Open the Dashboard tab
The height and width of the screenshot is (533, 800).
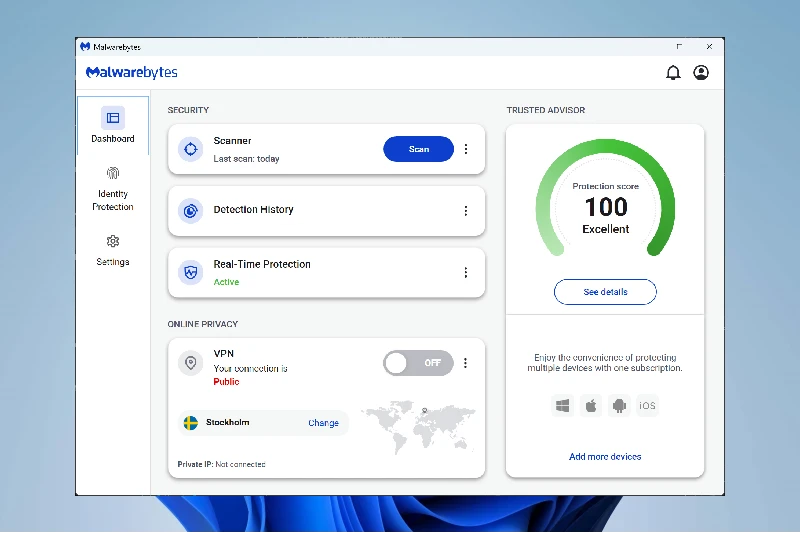(x=113, y=125)
